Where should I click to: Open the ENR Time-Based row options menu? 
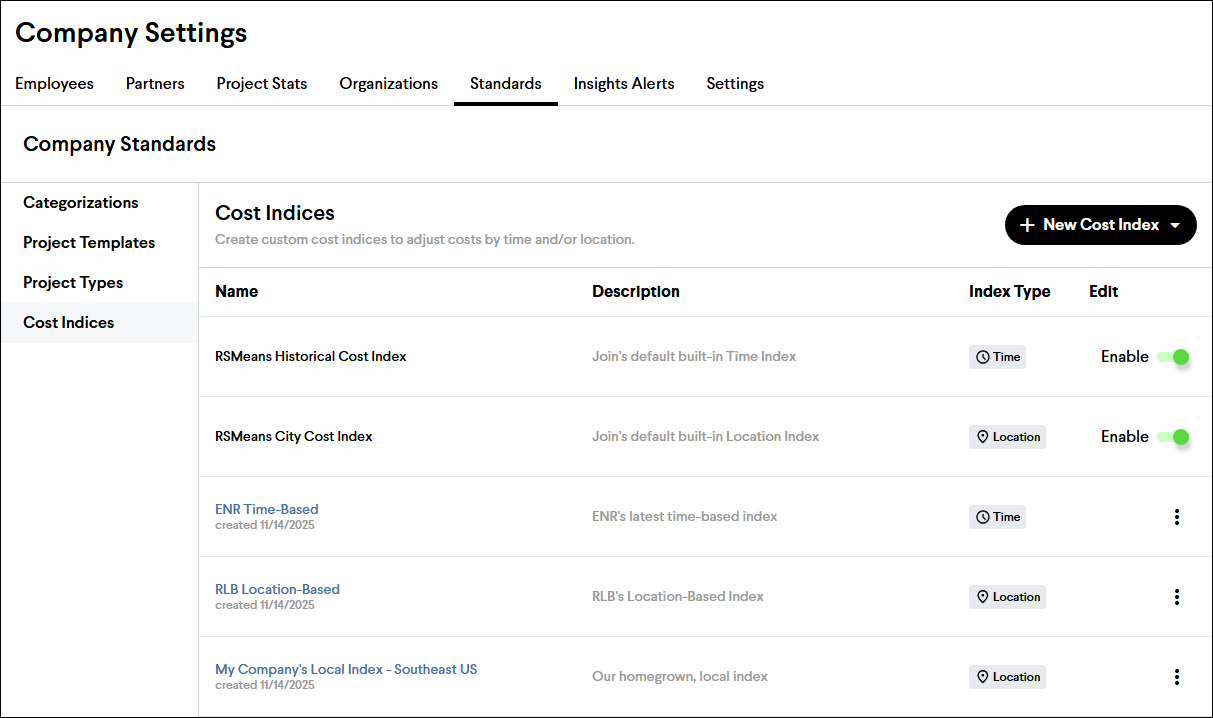pyautogui.click(x=1176, y=517)
